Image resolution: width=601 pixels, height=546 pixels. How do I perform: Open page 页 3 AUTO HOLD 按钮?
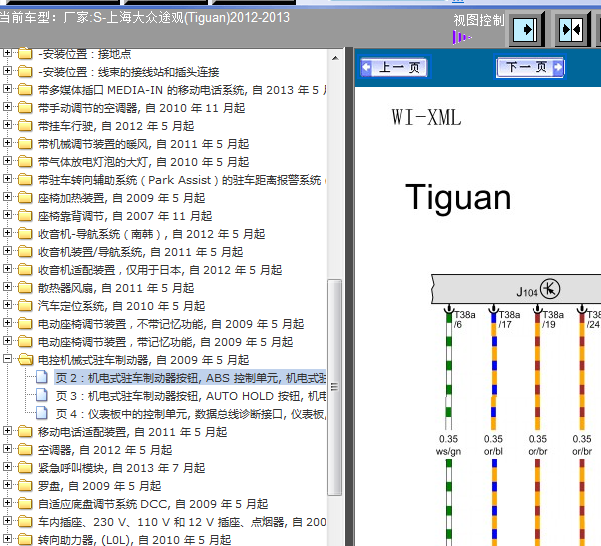[190, 396]
